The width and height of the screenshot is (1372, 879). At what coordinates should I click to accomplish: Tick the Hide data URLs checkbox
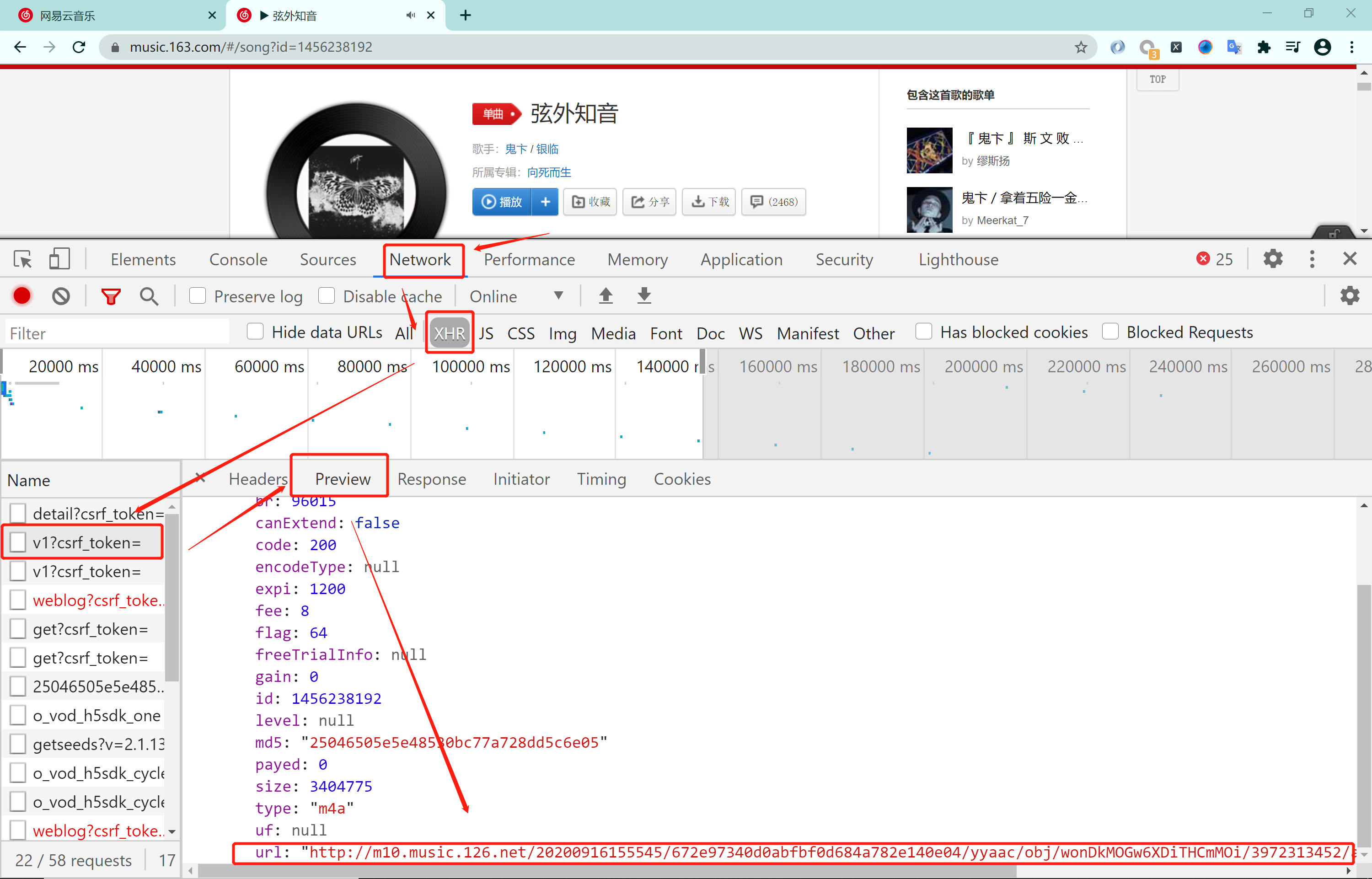[x=255, y=332]
